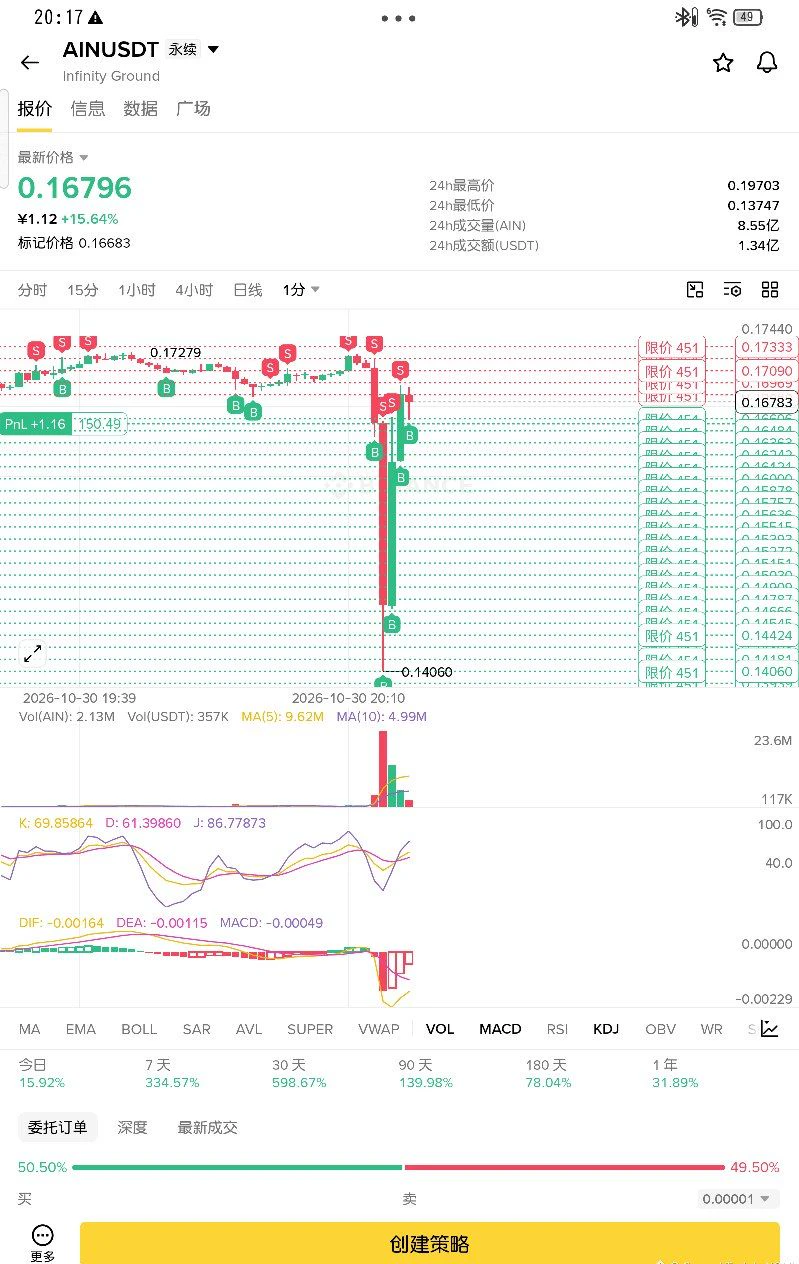799x1264 pixels.
Task: Go back using the left arrow
Action: coord(30,62)
